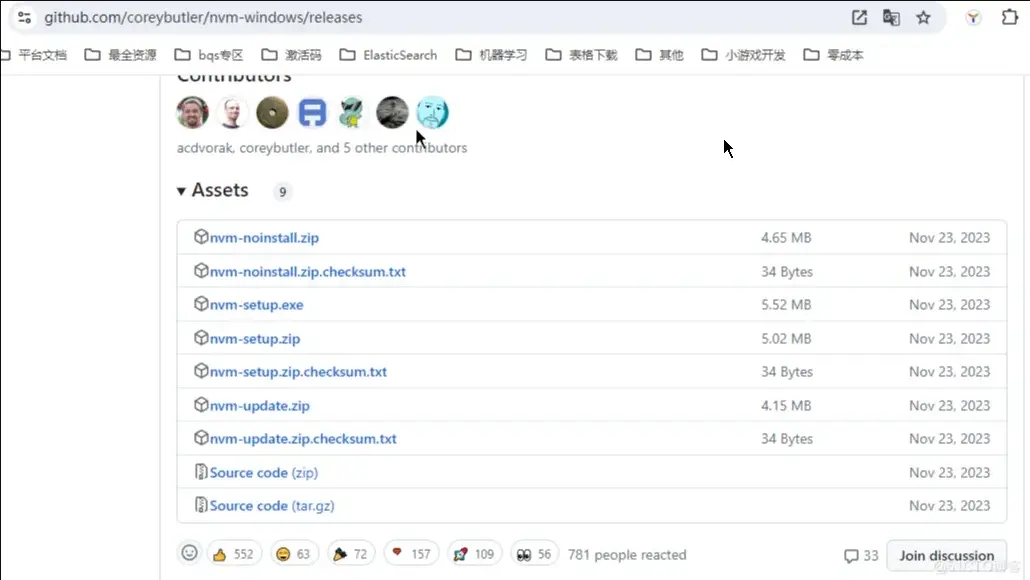The height and width of the screenshot is (580, 1030).
Task: Open the ElasticSearch bookmark folder
Action: (388, 55)
